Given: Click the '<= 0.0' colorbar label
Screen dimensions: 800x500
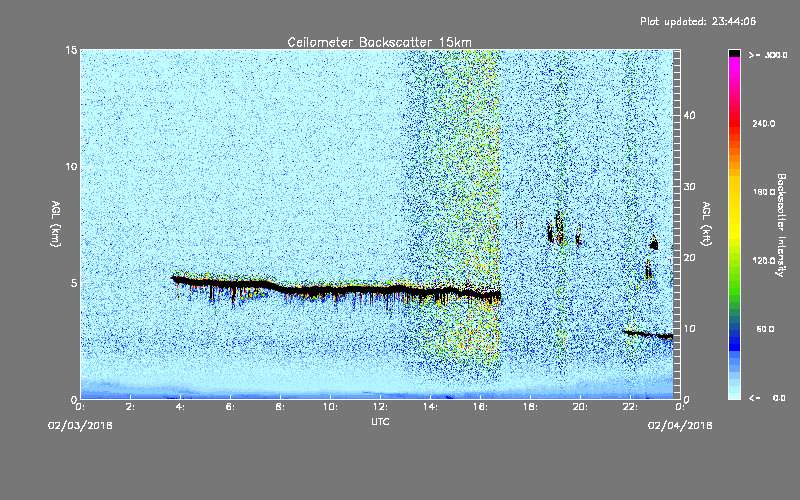Looking at the screenshot, I should coord(768,398).
